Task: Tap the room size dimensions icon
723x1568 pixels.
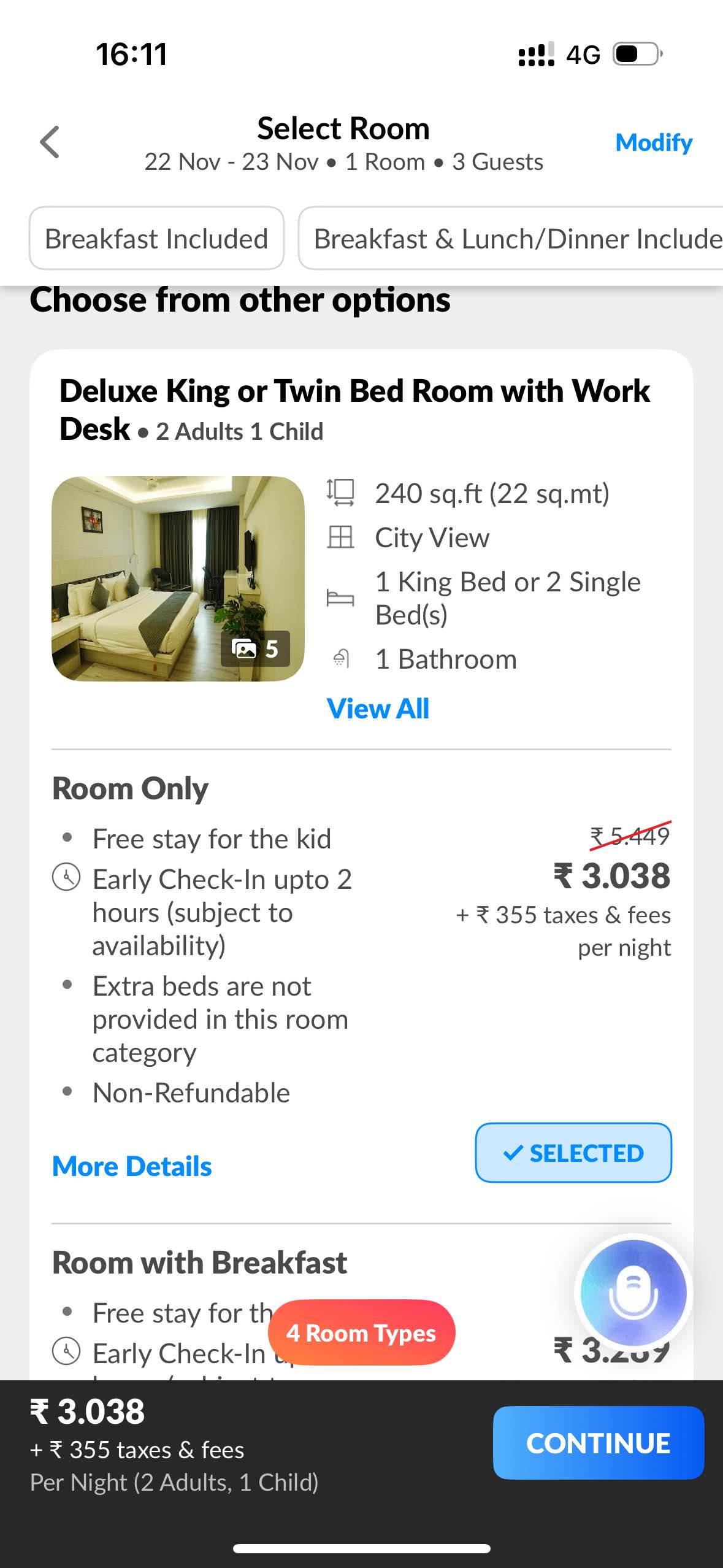Action: (340, 493)
